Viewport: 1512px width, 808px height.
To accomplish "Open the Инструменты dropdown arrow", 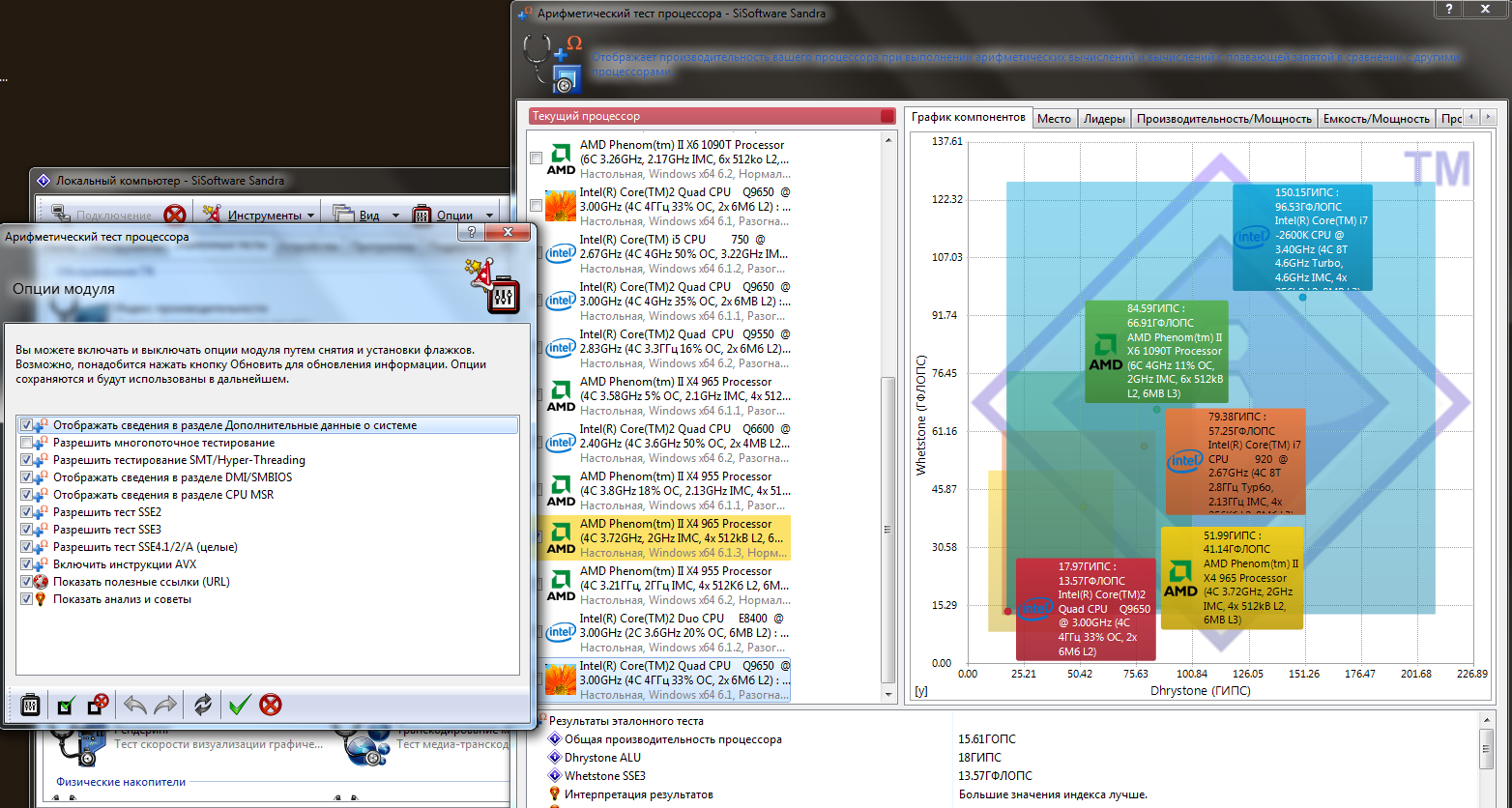I will (310, 216).
